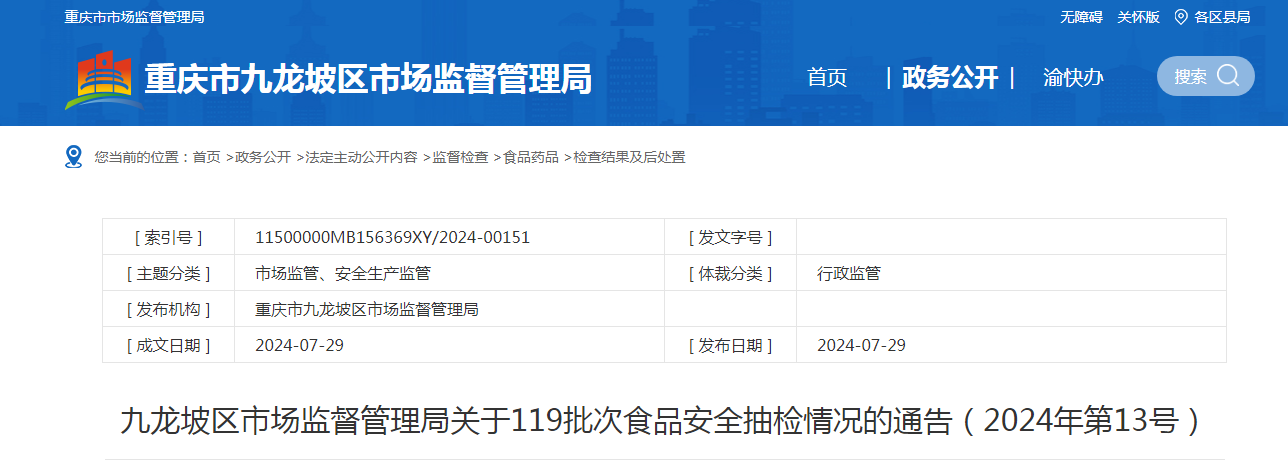Click the value 行政监管
Image resolution: width=1288 pixels, height=460 pixels.
tap(849, 273)
